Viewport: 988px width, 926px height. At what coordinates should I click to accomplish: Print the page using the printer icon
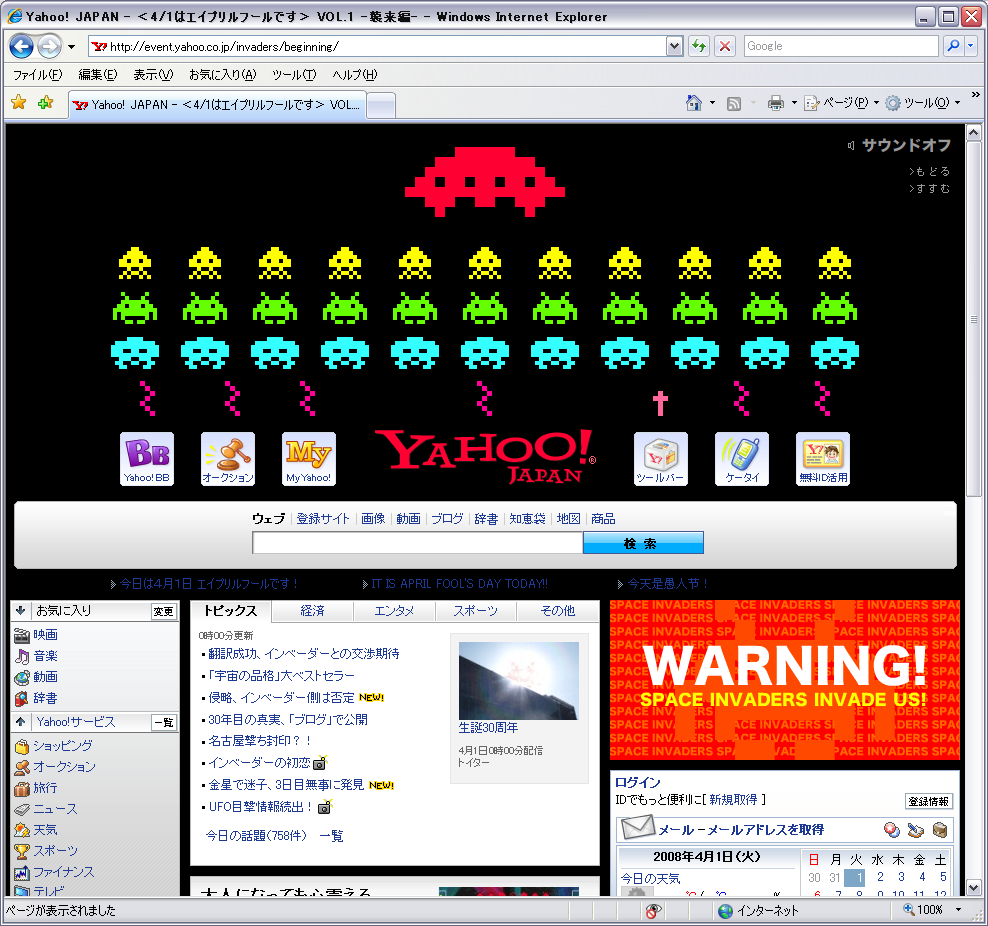[x=776, y=103]
